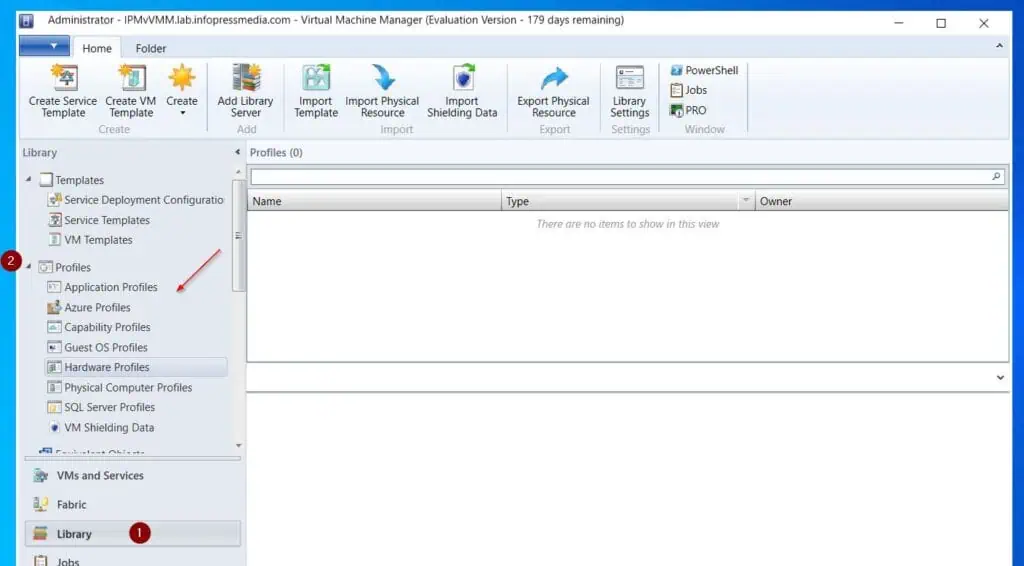
Task: Click the Service Templates icon
Action: point(55,220)
